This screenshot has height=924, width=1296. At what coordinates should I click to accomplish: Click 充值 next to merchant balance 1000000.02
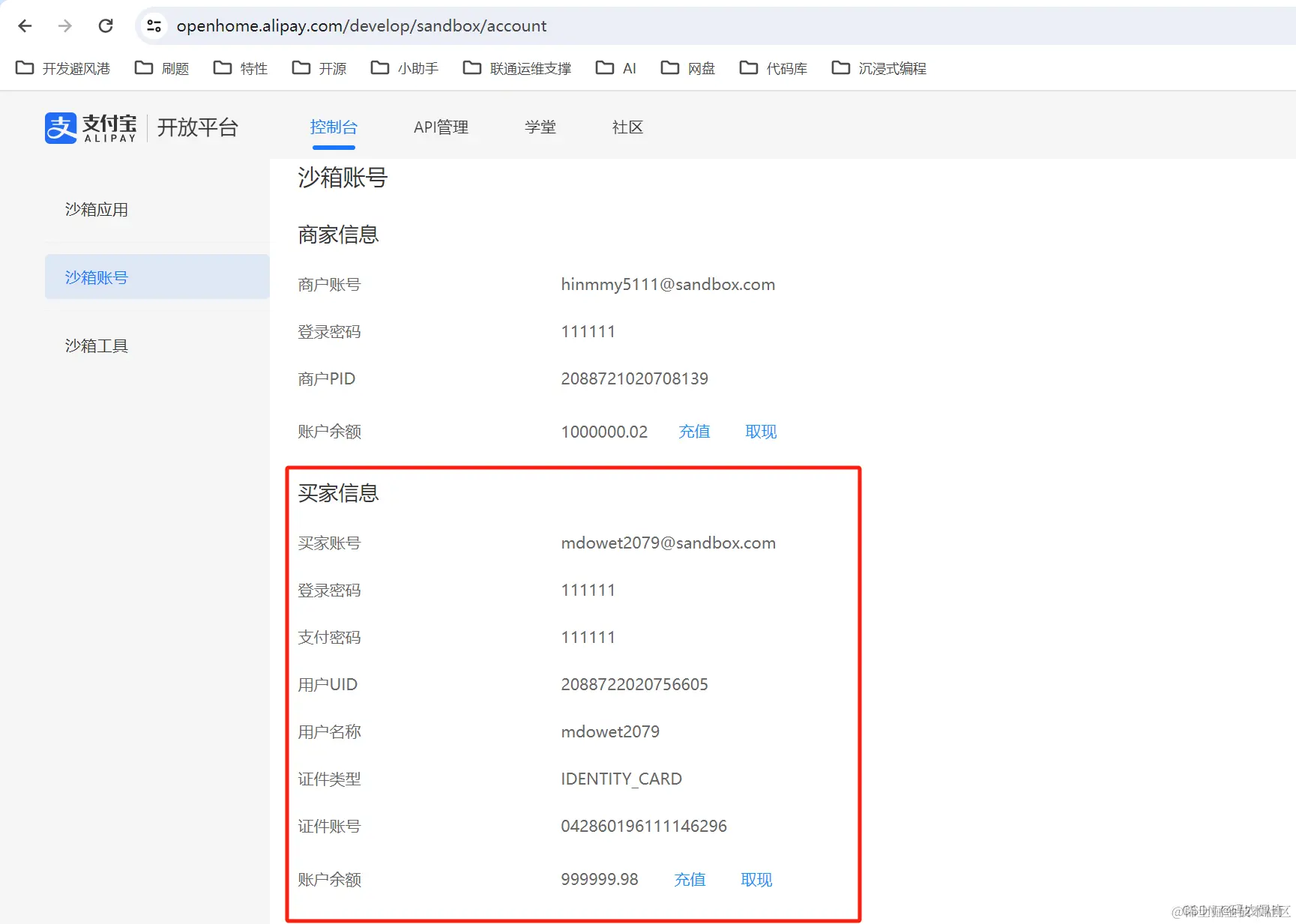(x=694, y=432)
